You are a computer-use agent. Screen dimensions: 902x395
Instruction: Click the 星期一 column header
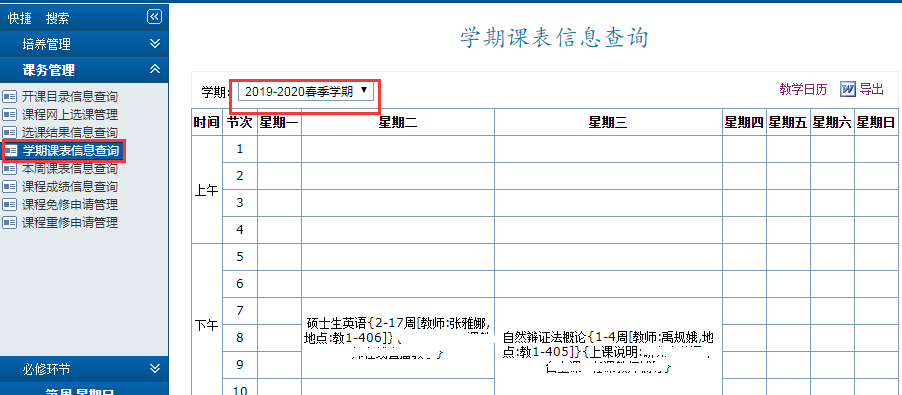(279, 122)
